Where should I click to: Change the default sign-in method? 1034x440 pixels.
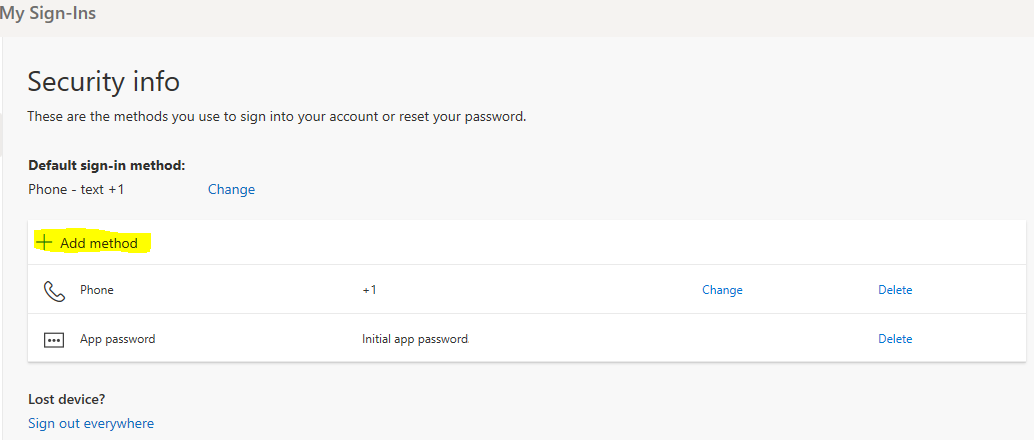231,189
